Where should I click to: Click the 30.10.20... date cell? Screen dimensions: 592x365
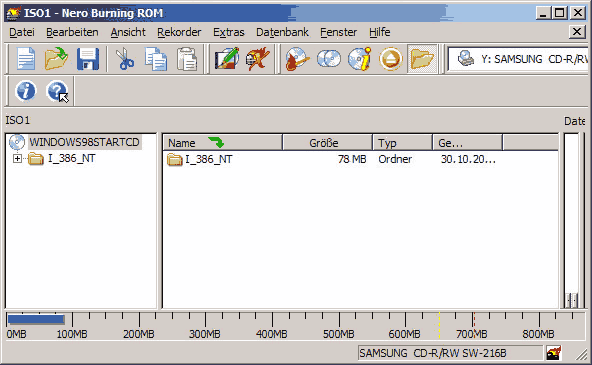point(468,159)
